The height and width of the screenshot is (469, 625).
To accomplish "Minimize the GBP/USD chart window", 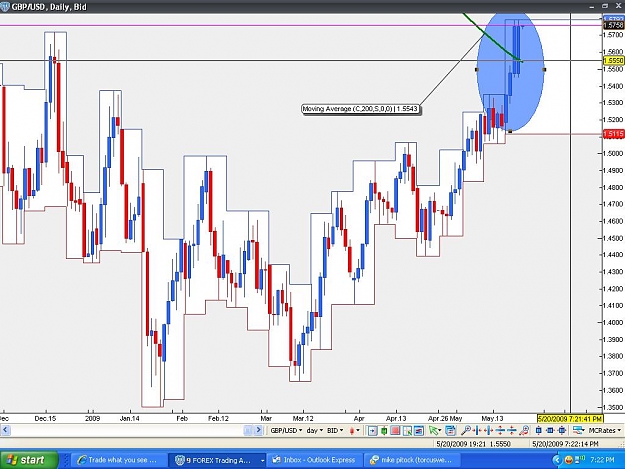I will (593, 6).
